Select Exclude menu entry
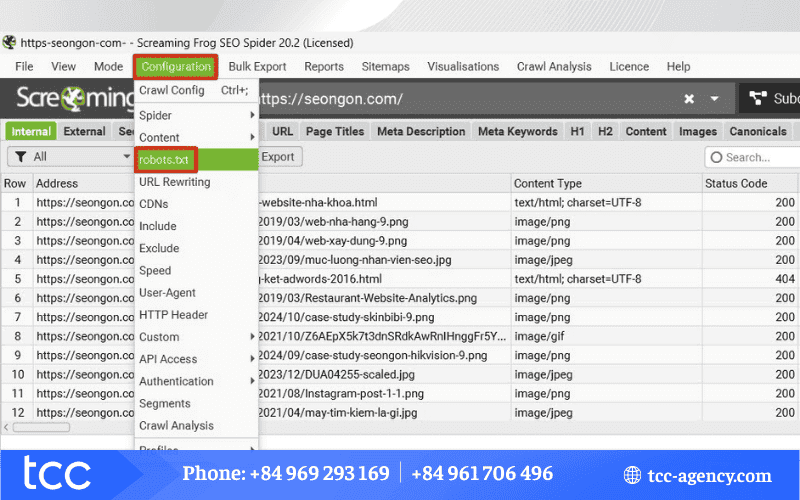The image size is (800, 500). point(196,248)
